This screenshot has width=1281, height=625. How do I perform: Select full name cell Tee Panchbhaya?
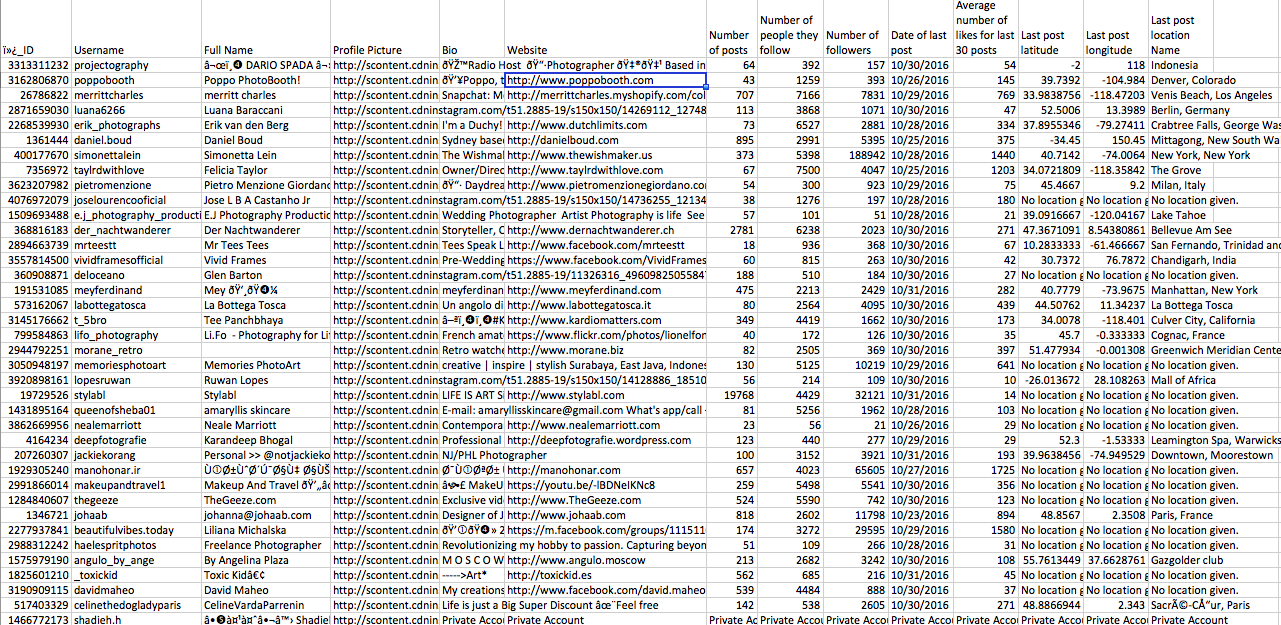[x=265, y=320]
